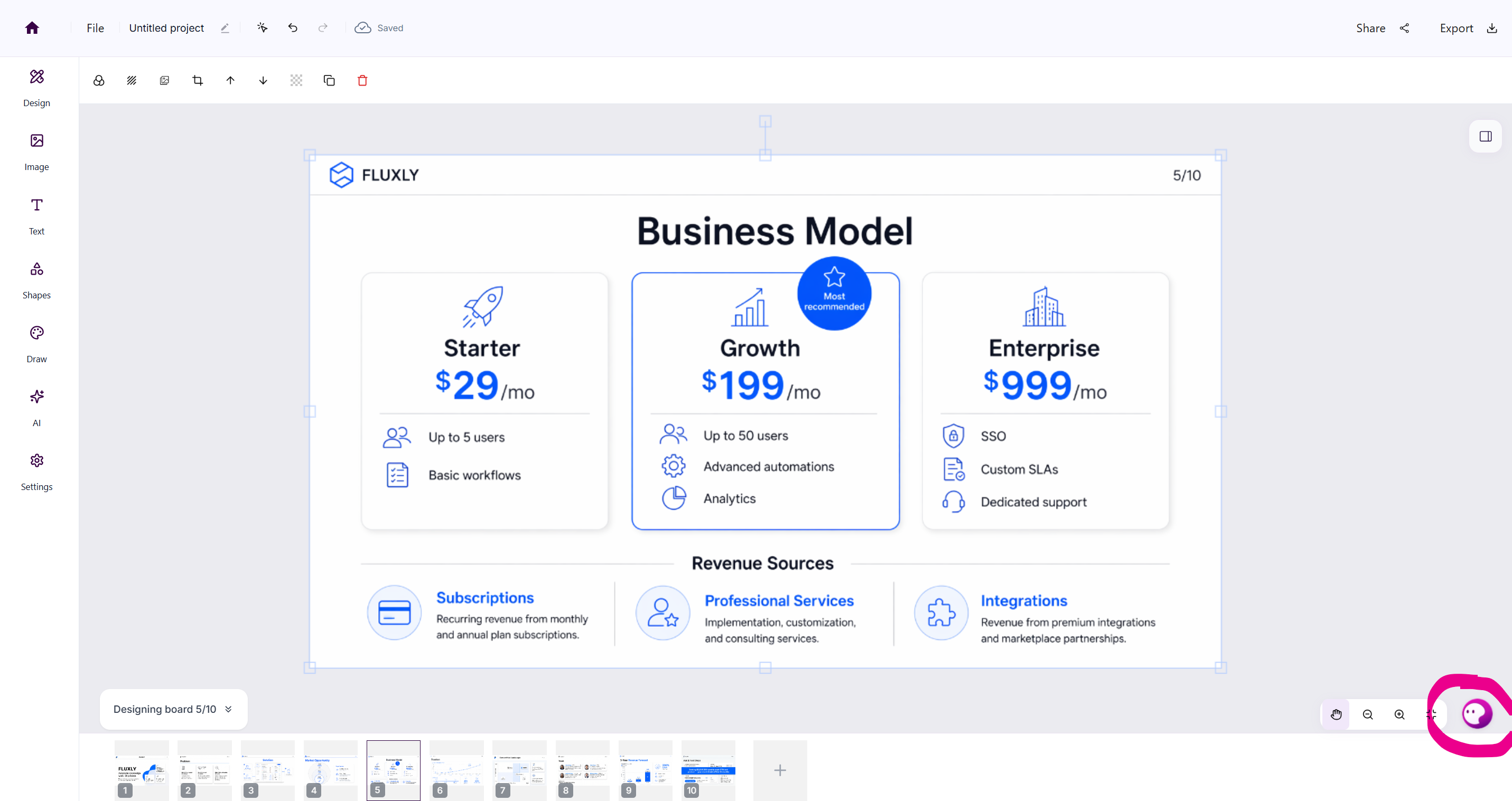This screenshot has height=801, width=1512.
Task: Open the AI tools panel
Action: coord(36,408)
